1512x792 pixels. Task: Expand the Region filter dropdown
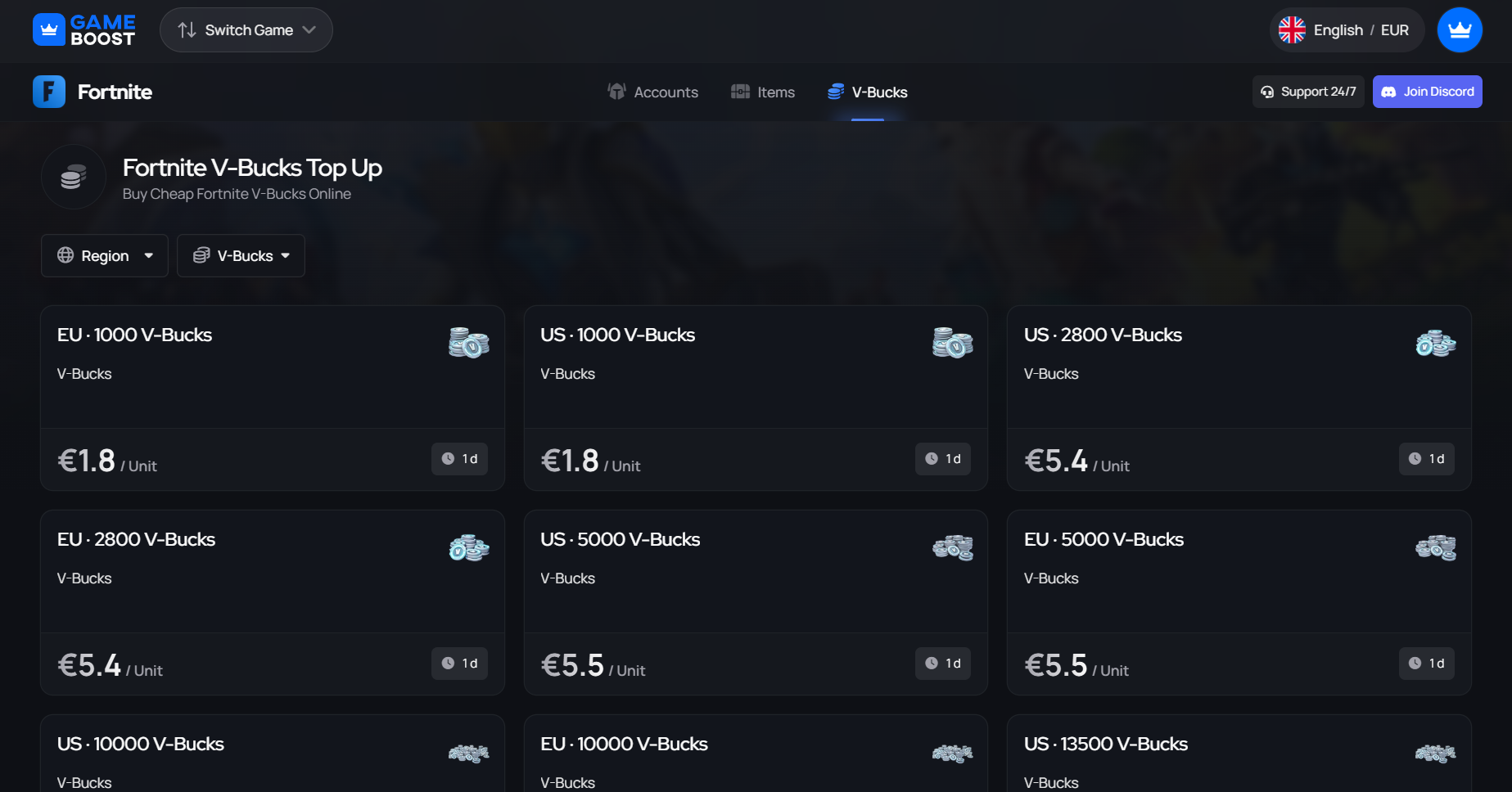tap(104, 255)
